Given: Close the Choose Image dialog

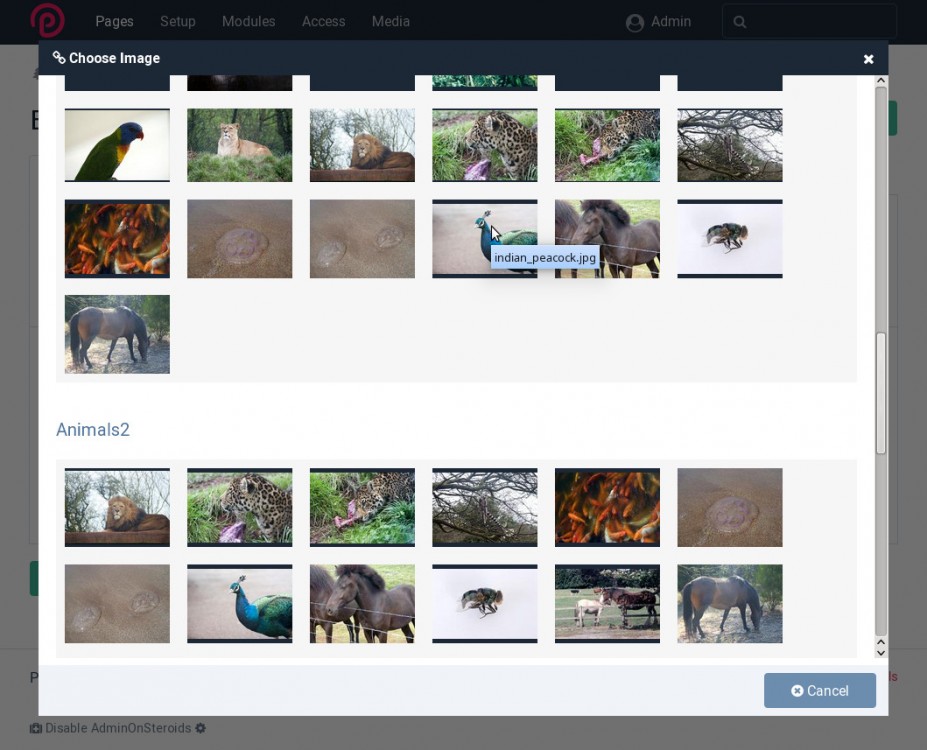Looking at the screenshot, I should coord(868,59).
